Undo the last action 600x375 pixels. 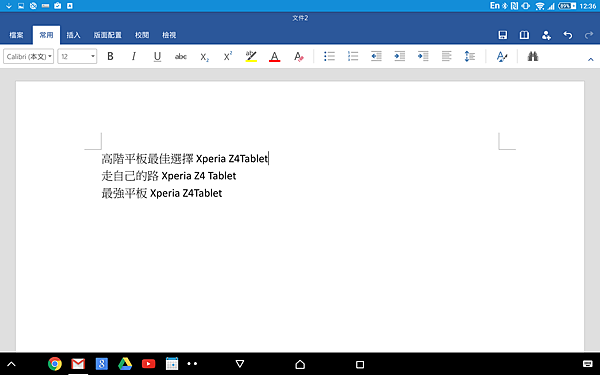tap(568, 35)
